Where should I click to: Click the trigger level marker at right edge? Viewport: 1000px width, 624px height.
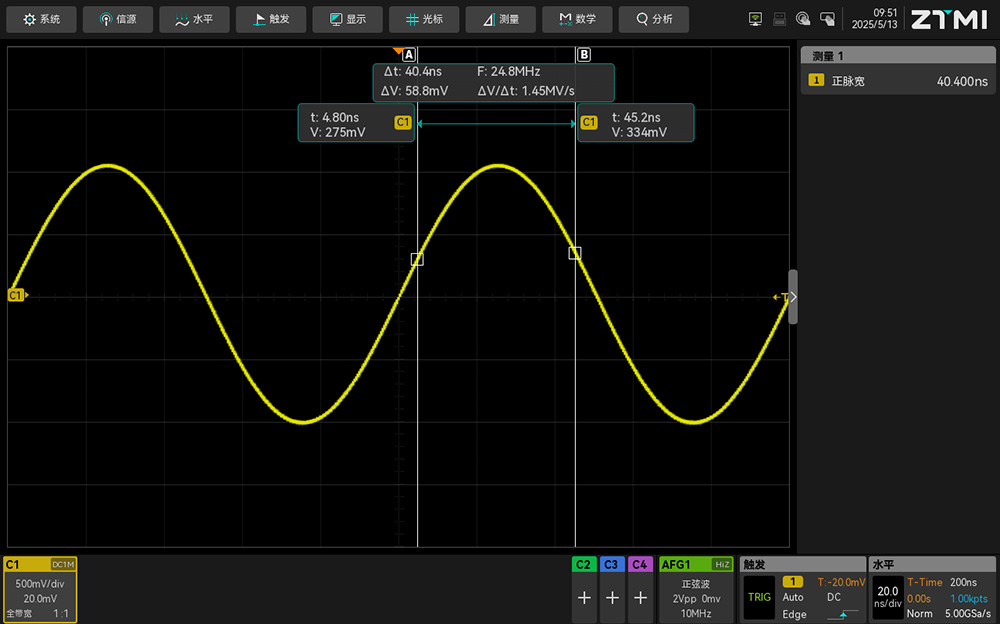[780, 297]
